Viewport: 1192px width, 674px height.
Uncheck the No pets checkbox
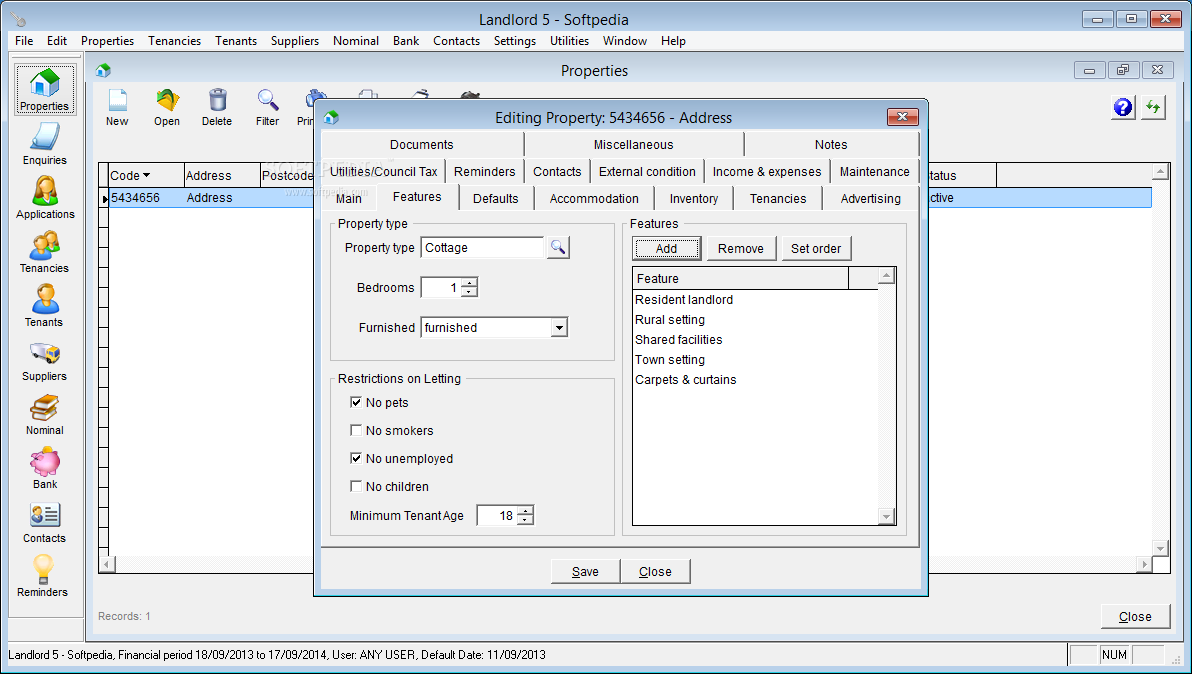356,402
